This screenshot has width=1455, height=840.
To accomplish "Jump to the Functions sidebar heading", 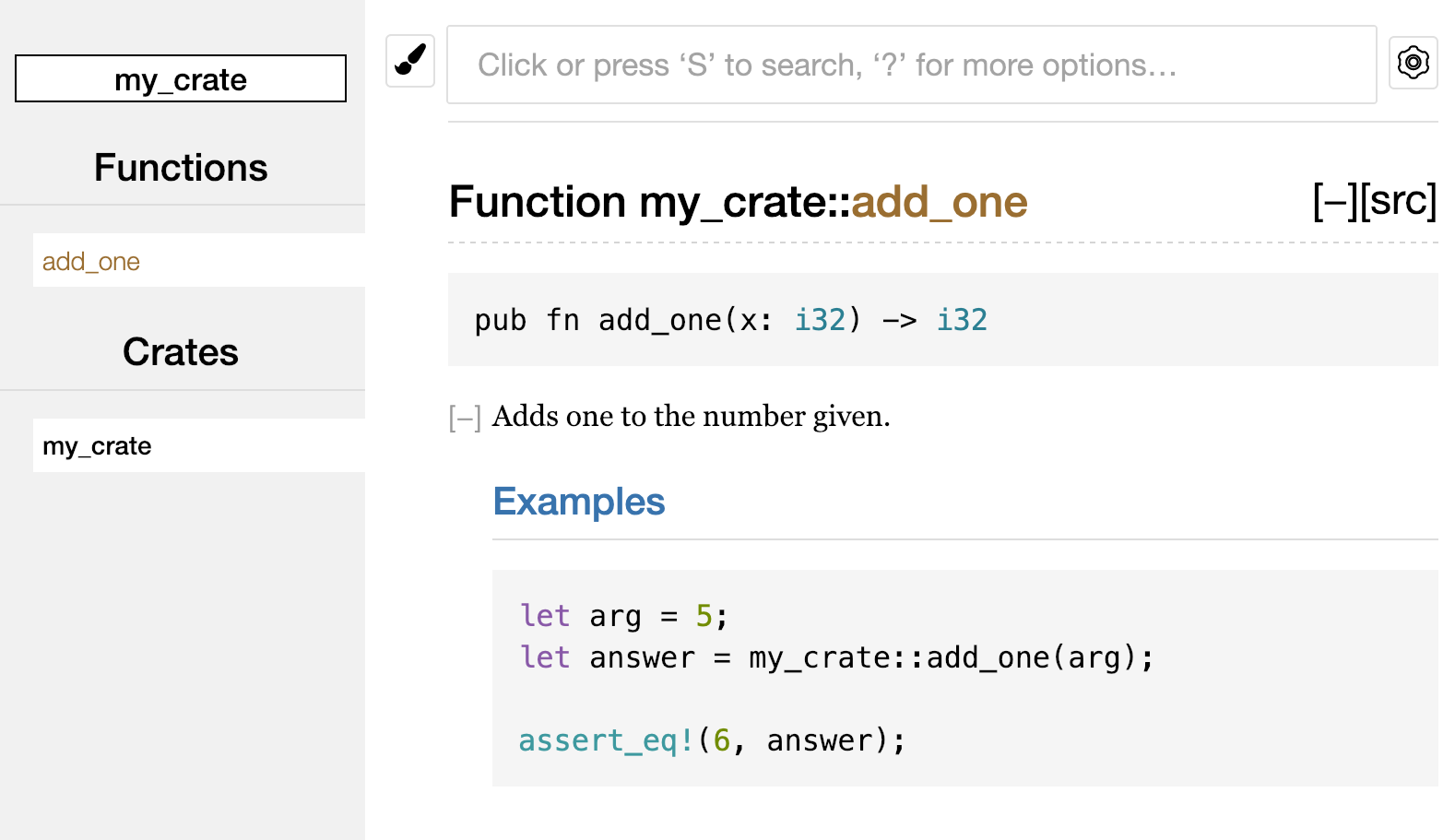I will click(x=181, y=168).
